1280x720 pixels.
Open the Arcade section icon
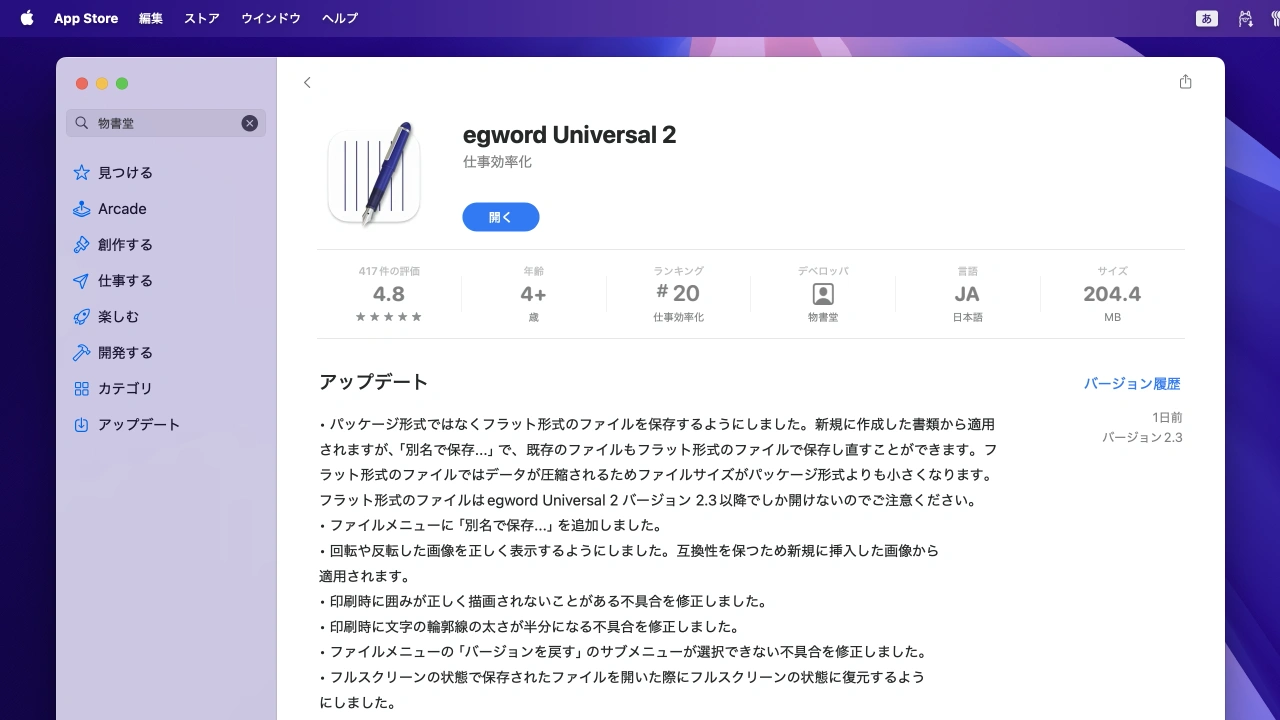[82, 209]
